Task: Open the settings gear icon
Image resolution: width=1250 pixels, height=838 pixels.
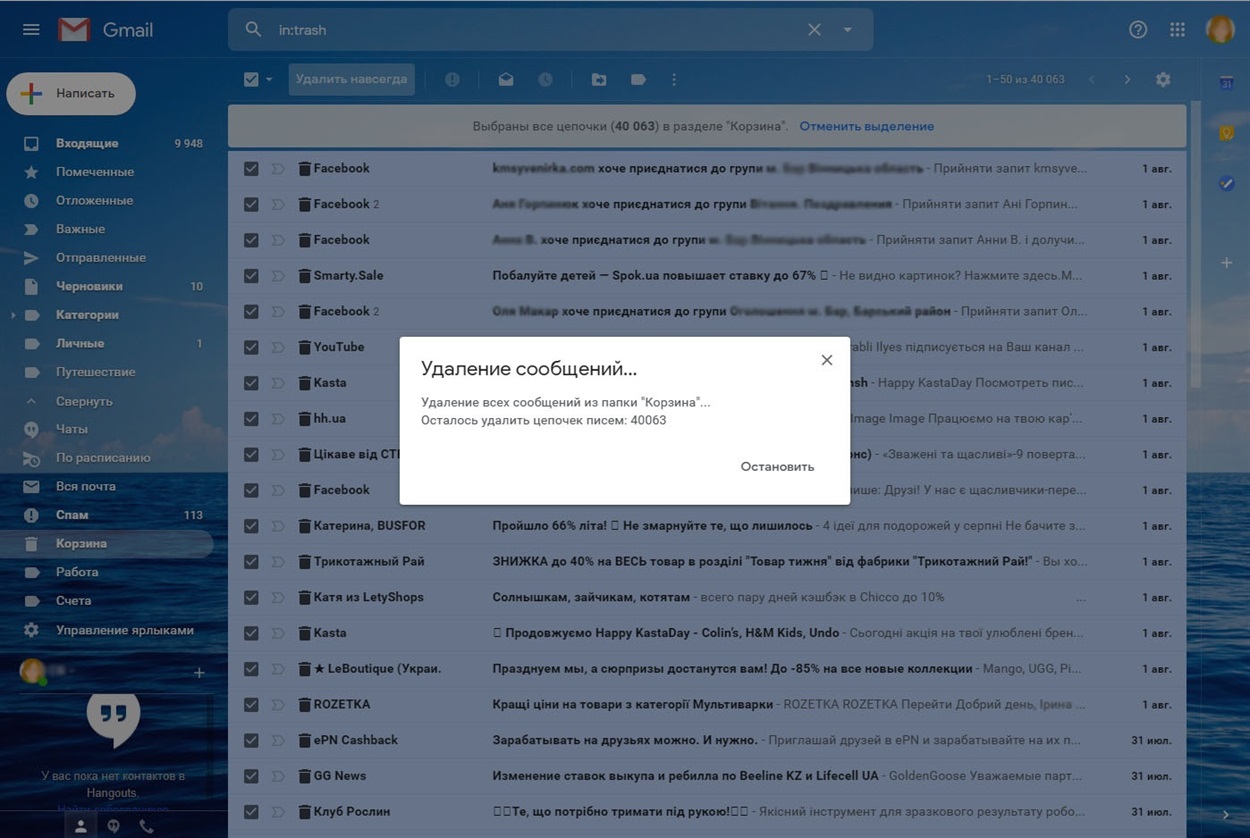Action: tap(1163, 80)
